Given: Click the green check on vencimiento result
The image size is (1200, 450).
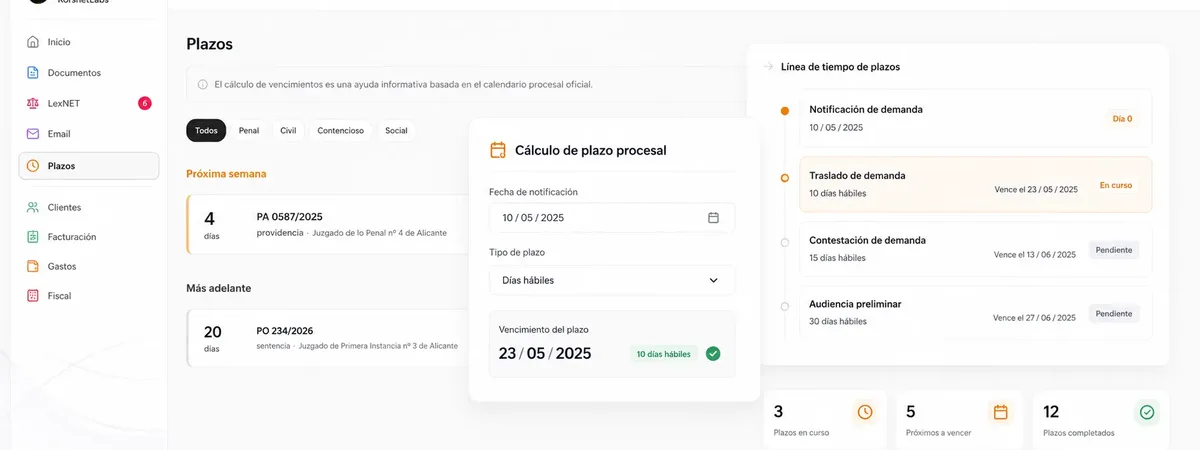Looking at the screenshot, I should (713, 353).
